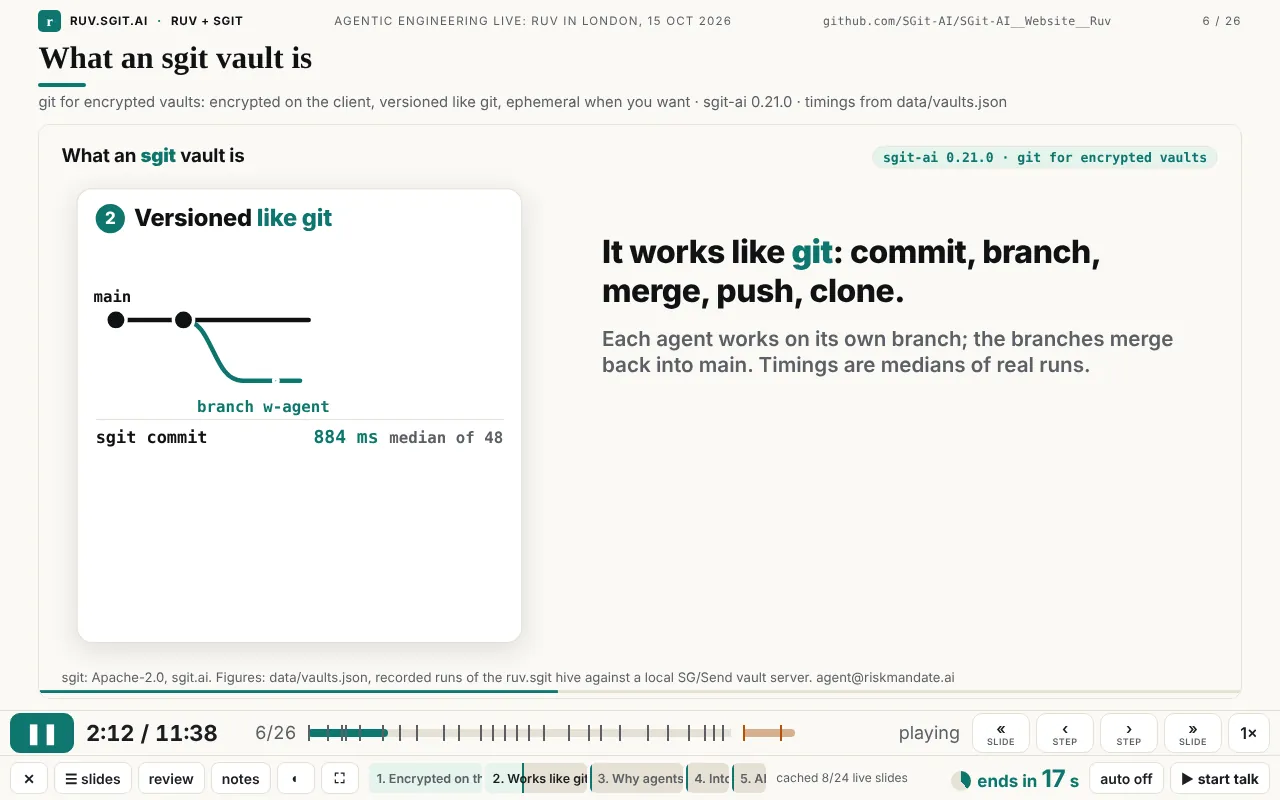This screenshot has width=1280, height=800.
Task: Close the presenter bar with X
Action: click(29, 779)
